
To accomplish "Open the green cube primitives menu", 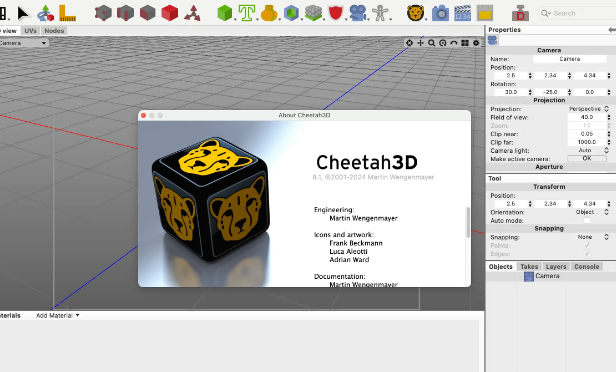I will click(x=225, y=13).
